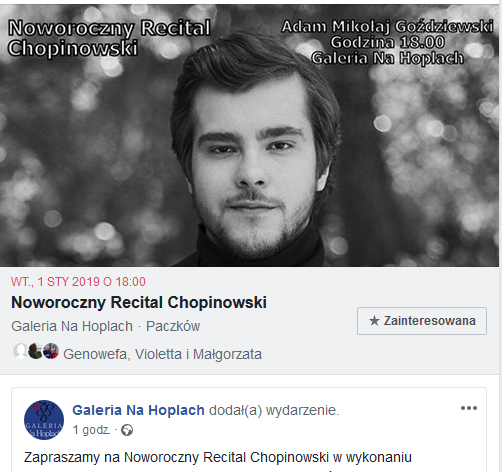The width and height of the screenshot is (502, 472).
Task: Open event title Noworoczny Recital Chopinowski
Action: click(139, 302)
